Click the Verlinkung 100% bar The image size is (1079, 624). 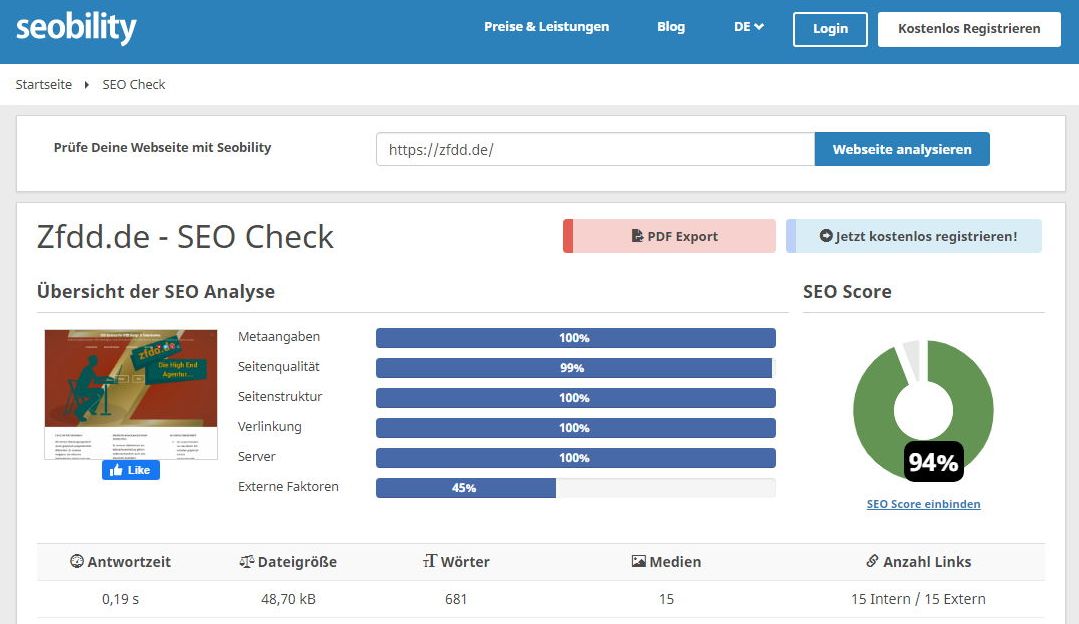click(575, 428)
